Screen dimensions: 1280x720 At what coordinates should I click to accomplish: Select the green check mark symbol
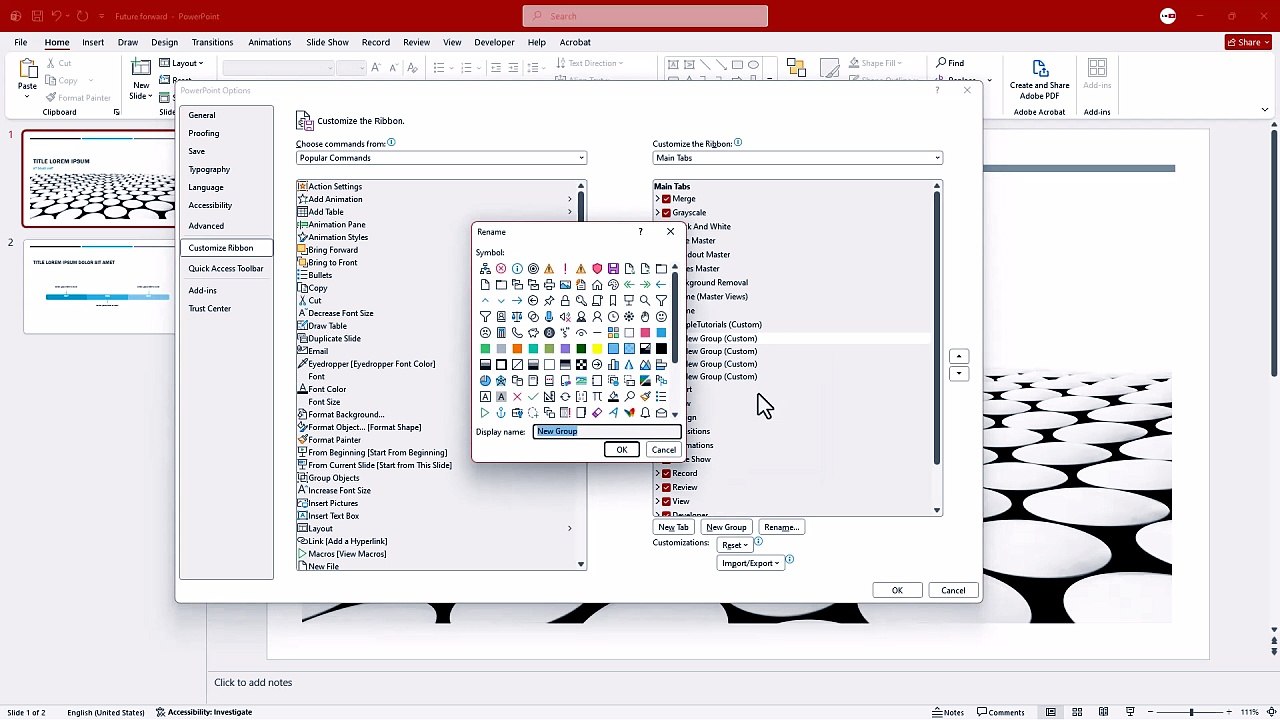pos(533,397)
